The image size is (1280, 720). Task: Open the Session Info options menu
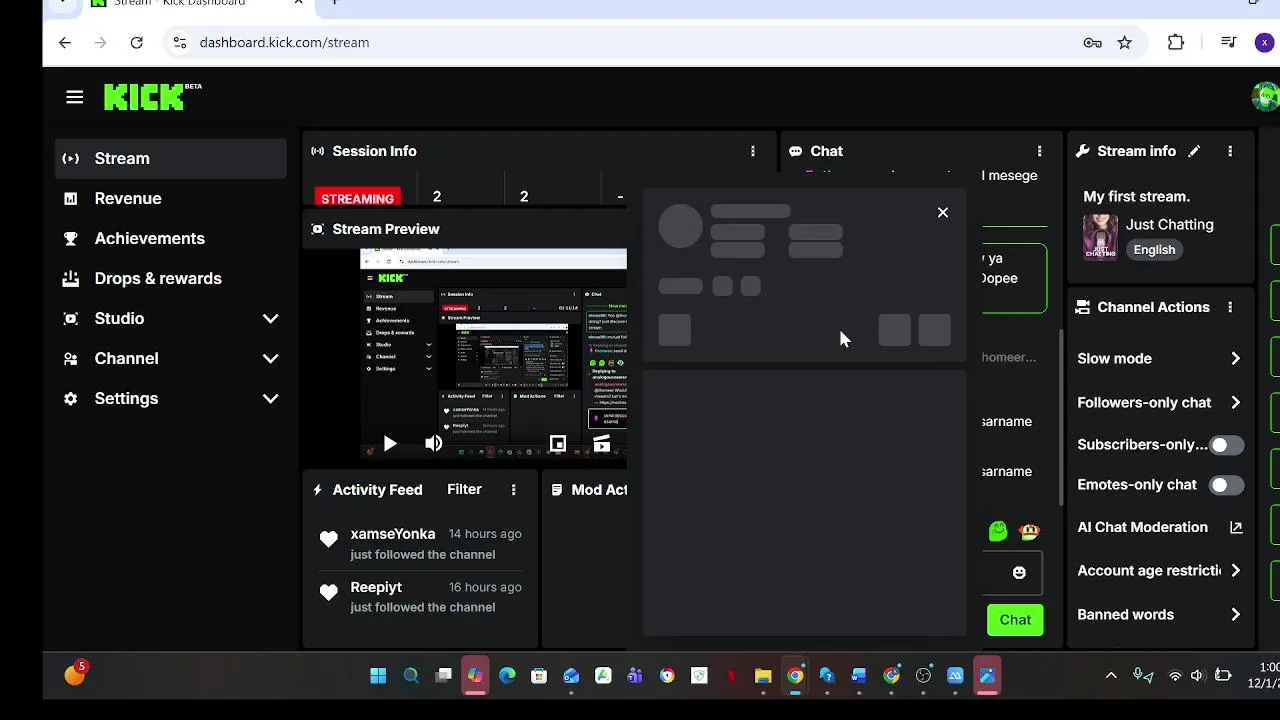pyautogui.click(x=753, y=151)
